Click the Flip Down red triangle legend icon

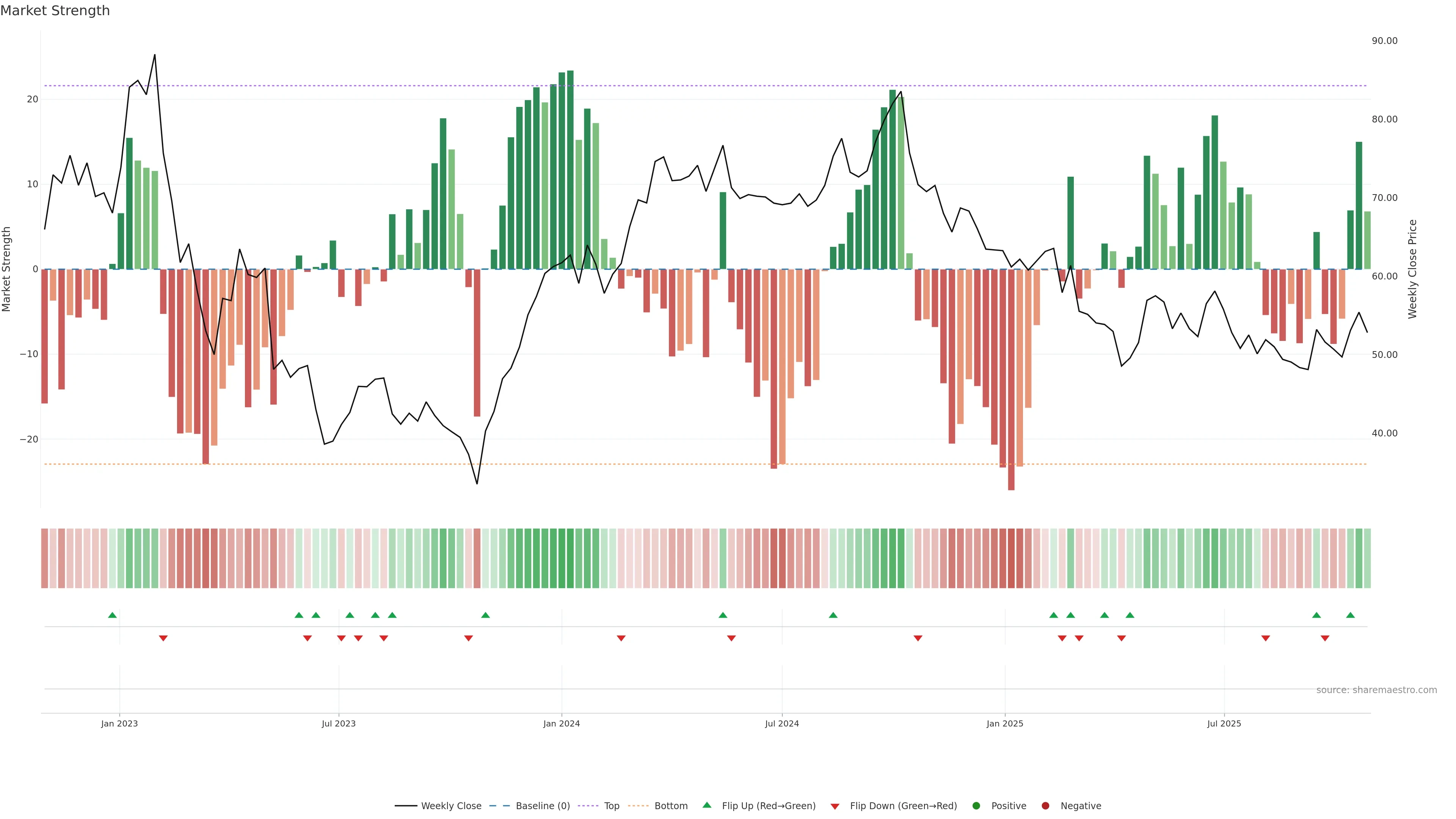[835, 806]
